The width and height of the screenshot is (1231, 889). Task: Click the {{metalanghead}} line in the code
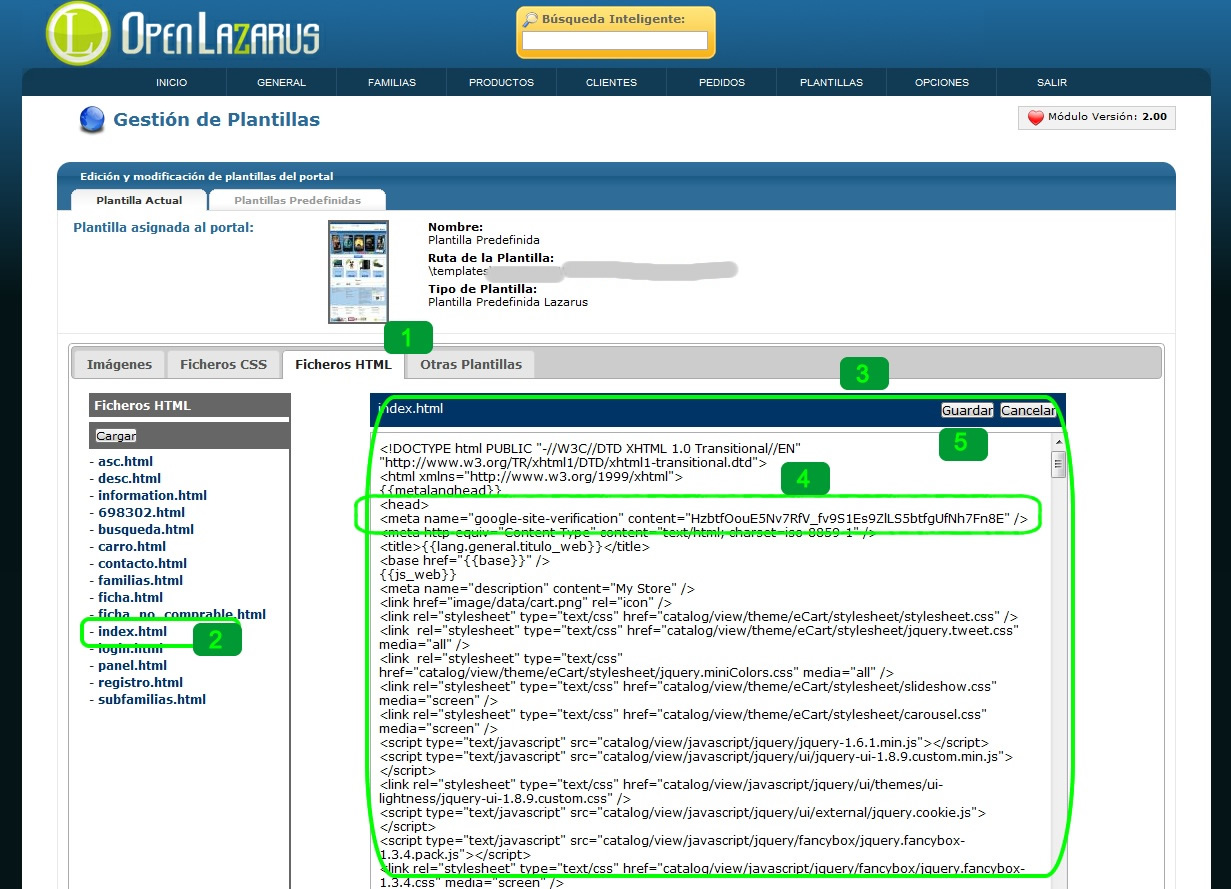(440, 491)
